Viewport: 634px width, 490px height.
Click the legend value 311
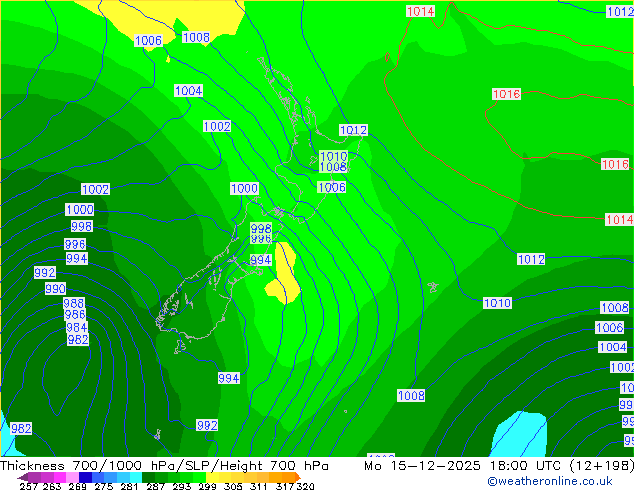tap(258, 486)
